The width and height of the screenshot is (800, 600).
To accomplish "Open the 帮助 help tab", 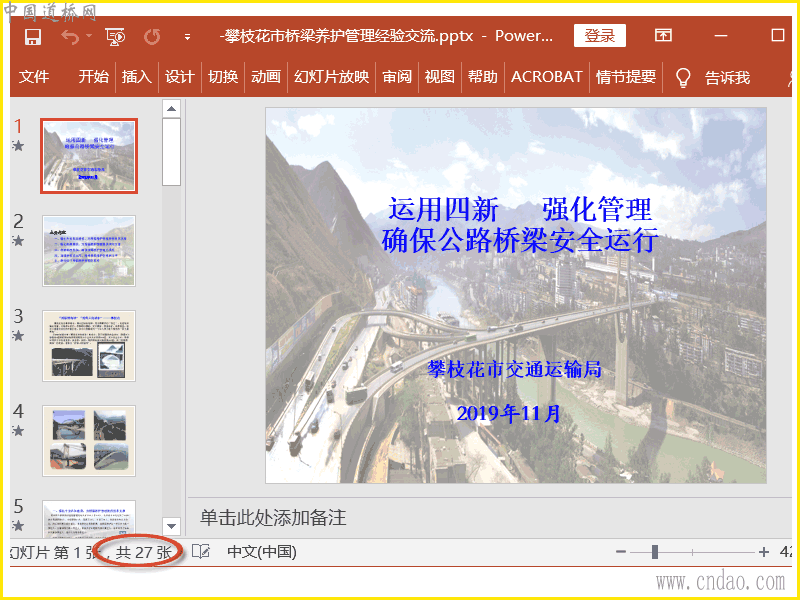I will [x=483, y=77].
